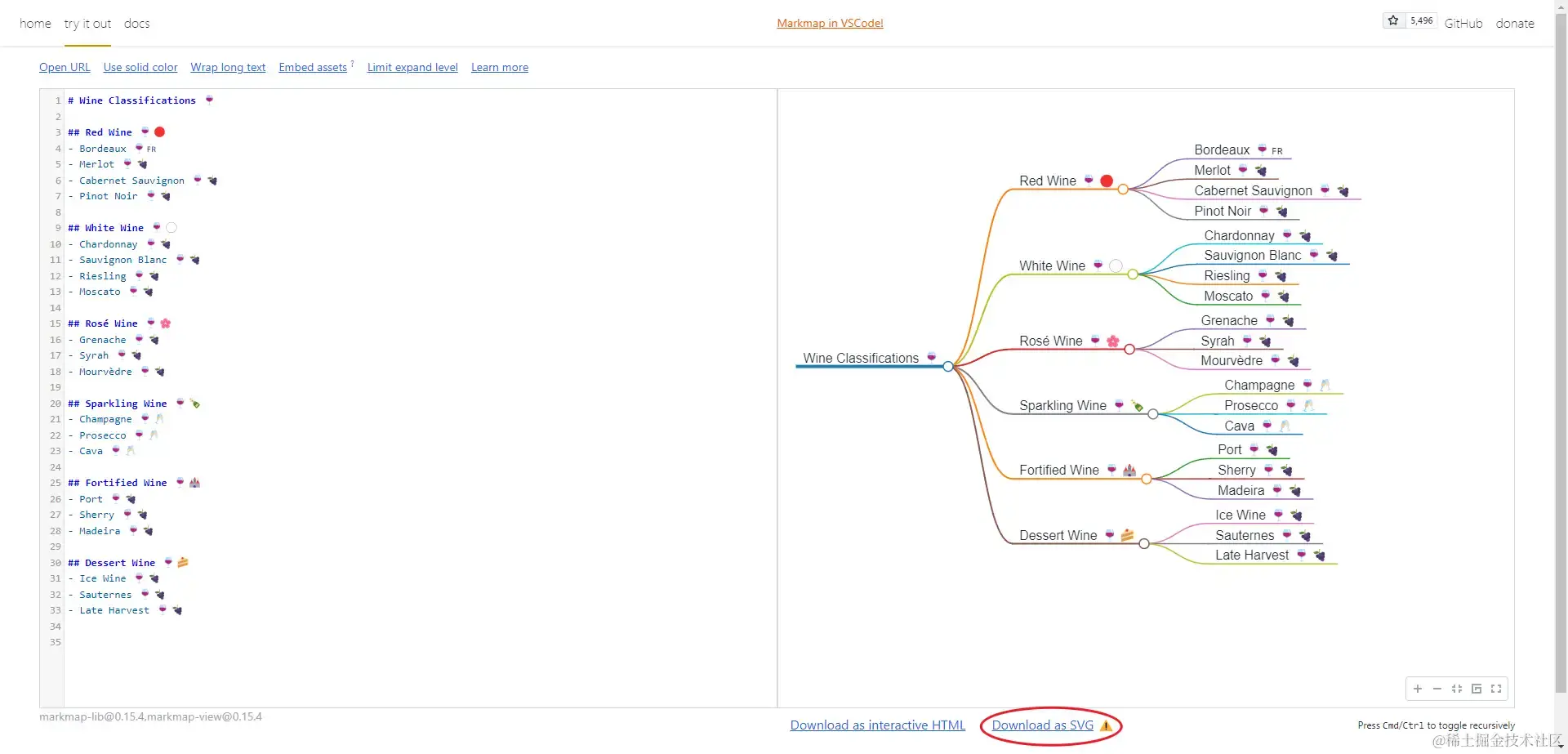Viewport: 1568px width, 754px height.
Task: Collapse the Dessert Wine branch node circle
Action: click(1144, 544)
